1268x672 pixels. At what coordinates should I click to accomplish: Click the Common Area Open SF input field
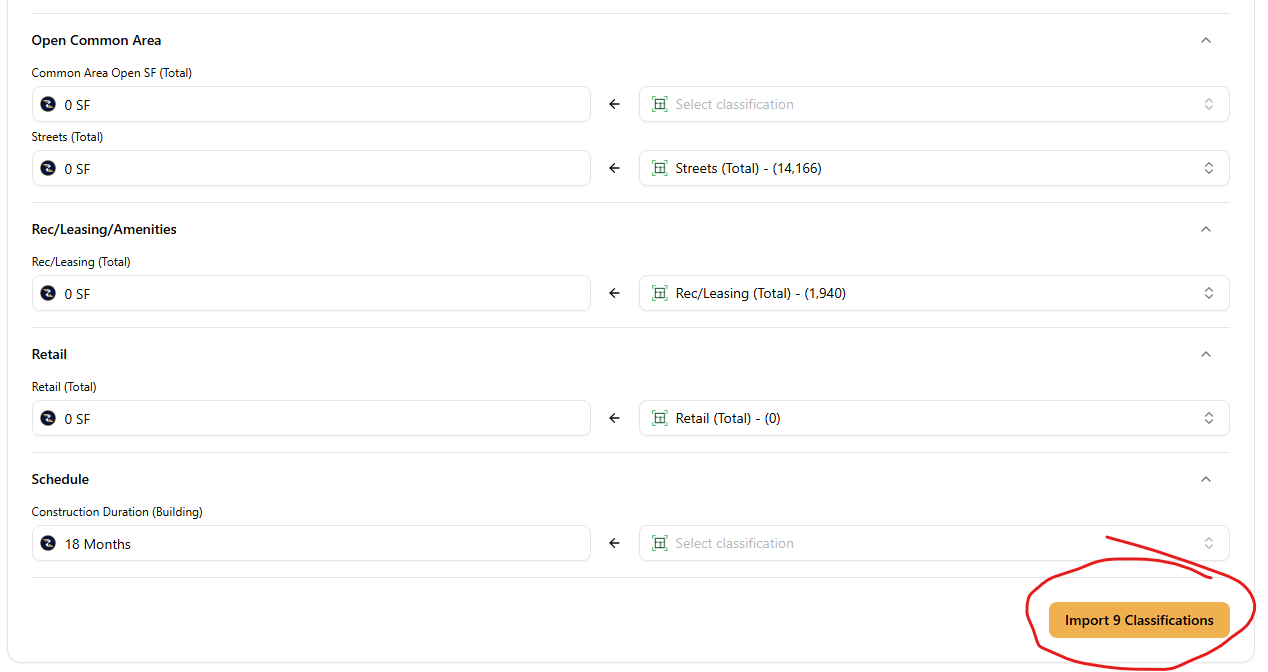310,104
